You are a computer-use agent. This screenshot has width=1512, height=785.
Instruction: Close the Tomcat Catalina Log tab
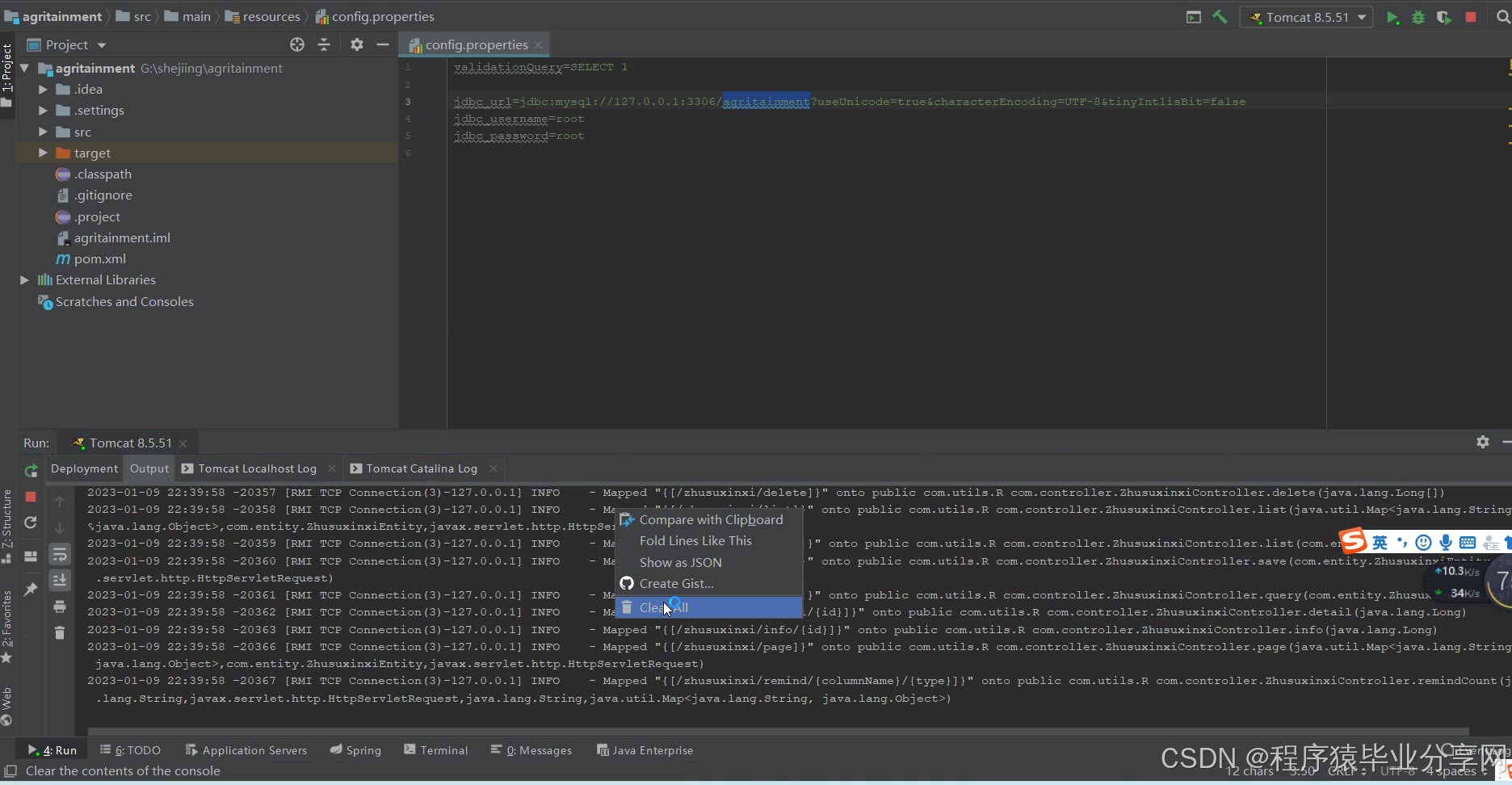click(x=493, y=468)
